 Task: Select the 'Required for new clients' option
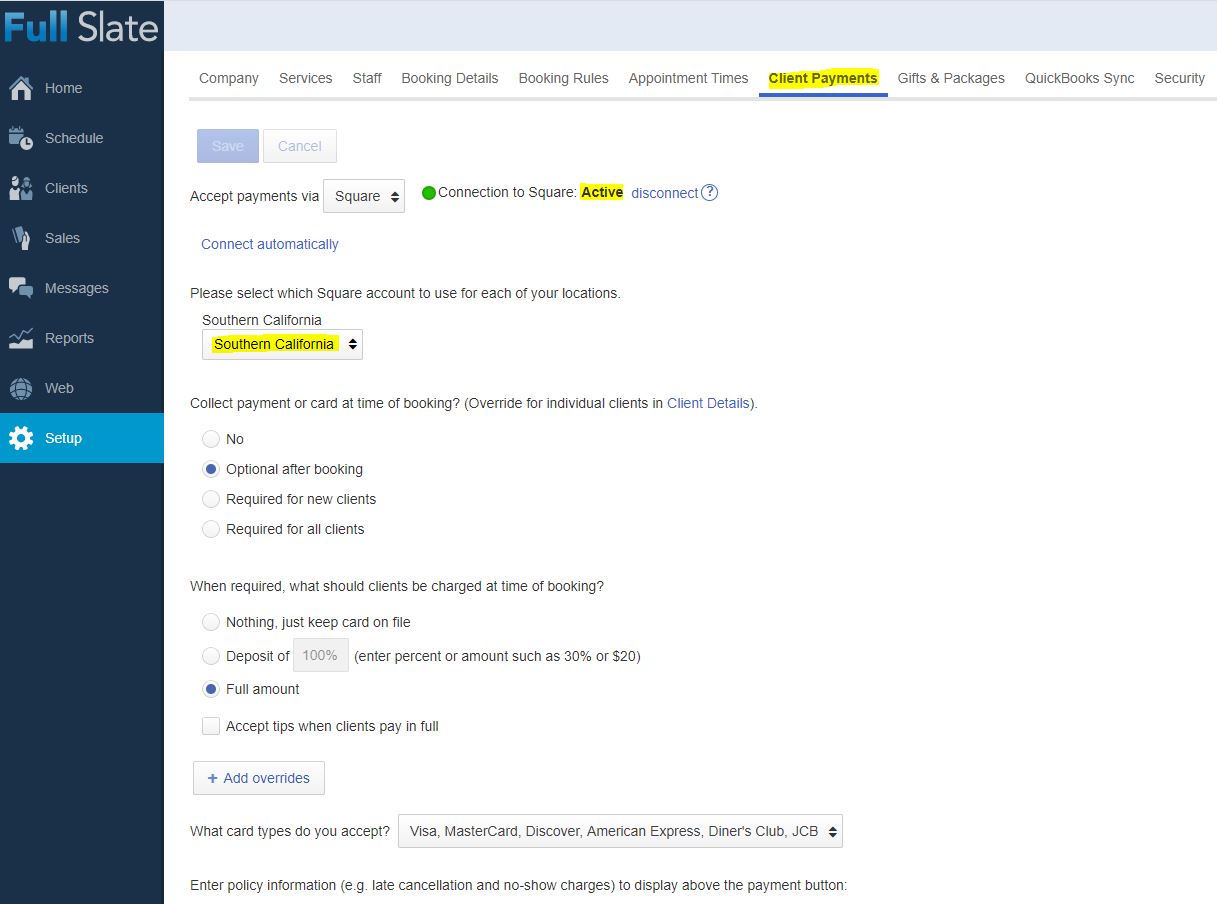[211, 499]
